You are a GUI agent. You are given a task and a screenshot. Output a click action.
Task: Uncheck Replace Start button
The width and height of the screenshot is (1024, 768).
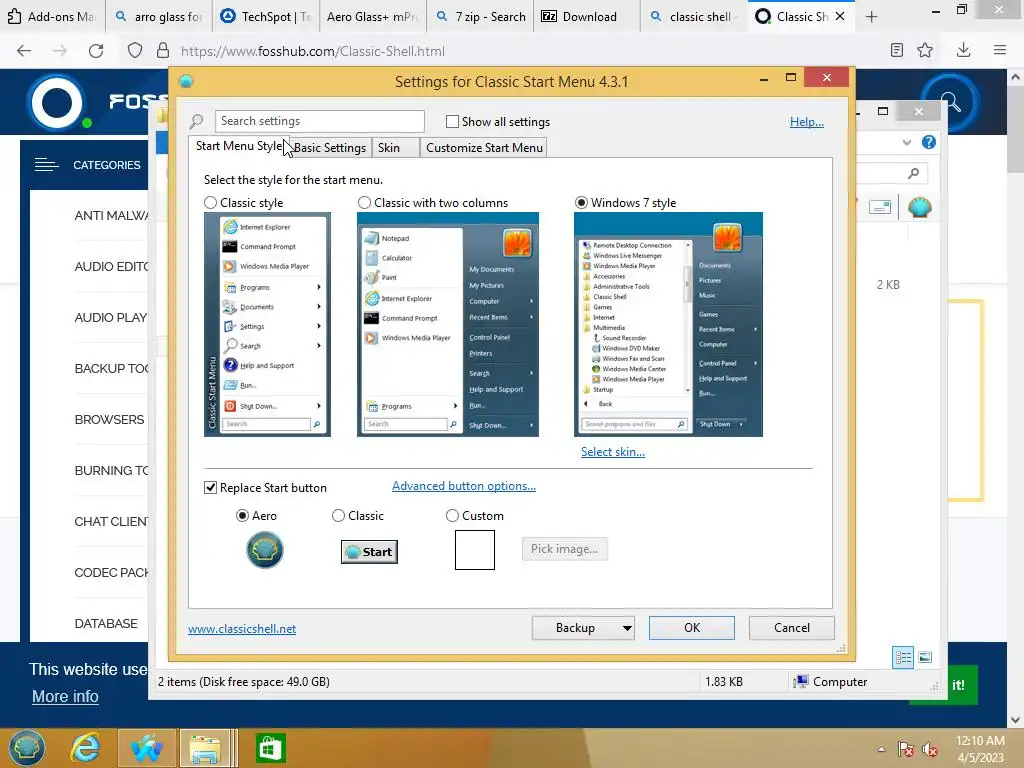[x=210, y=488]
